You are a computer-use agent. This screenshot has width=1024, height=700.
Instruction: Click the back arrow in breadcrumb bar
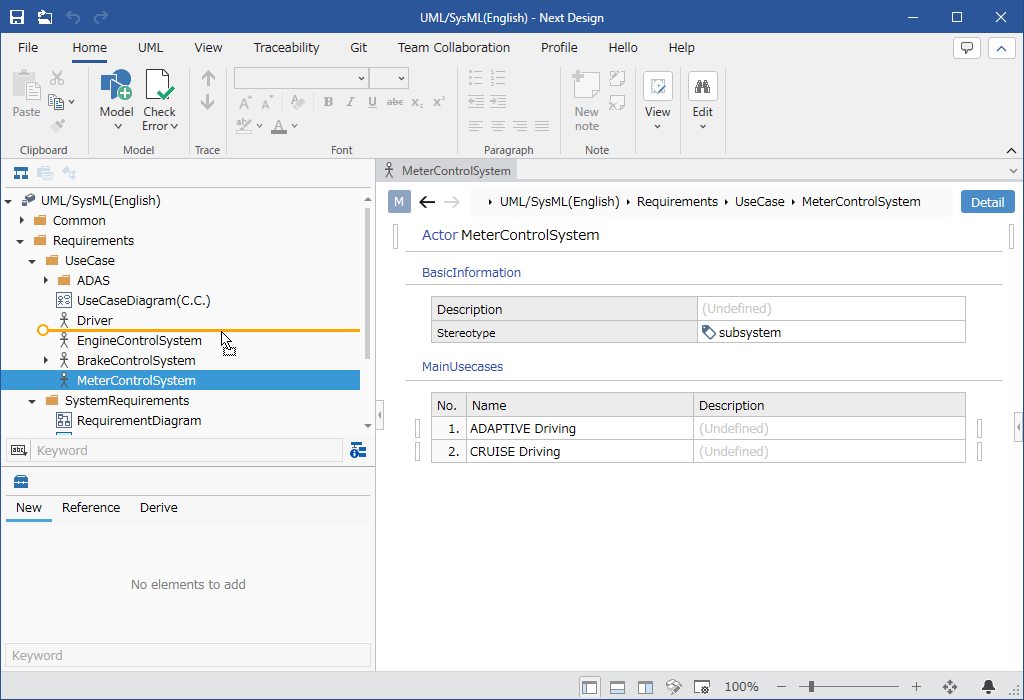click(427, 202)
